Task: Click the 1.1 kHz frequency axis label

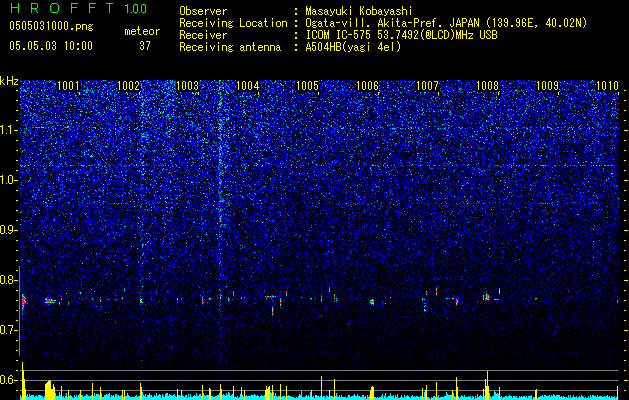Action: pyautogui.click(x=8, y=130)
